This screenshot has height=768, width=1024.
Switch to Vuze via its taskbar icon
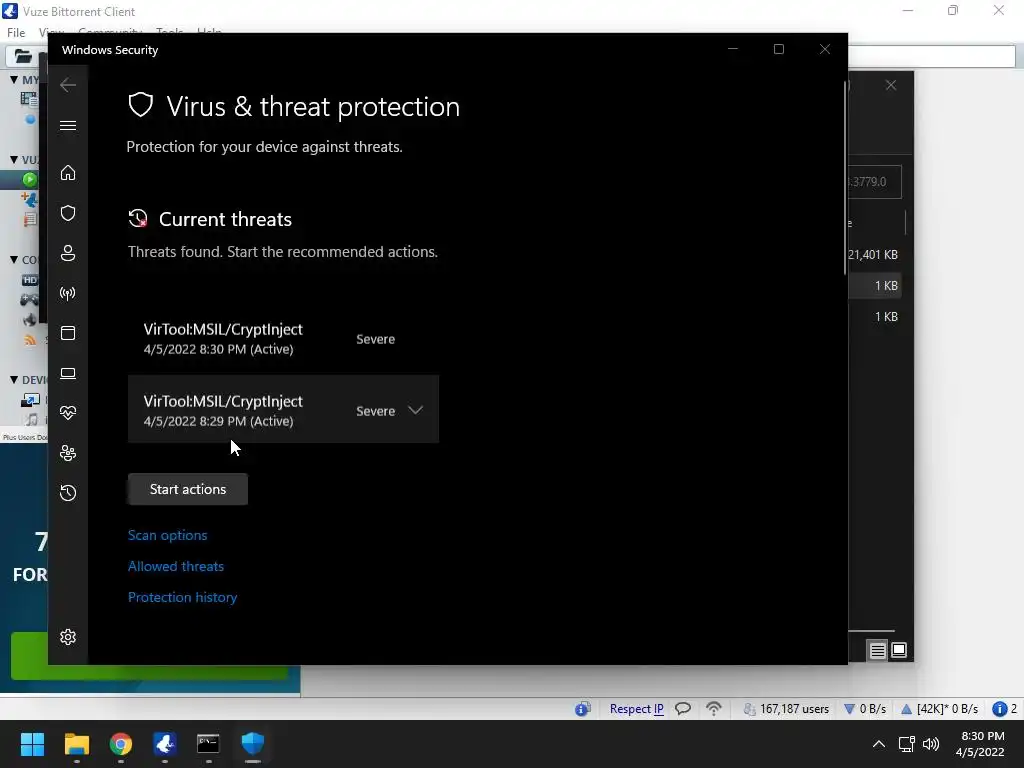point(165,744)
